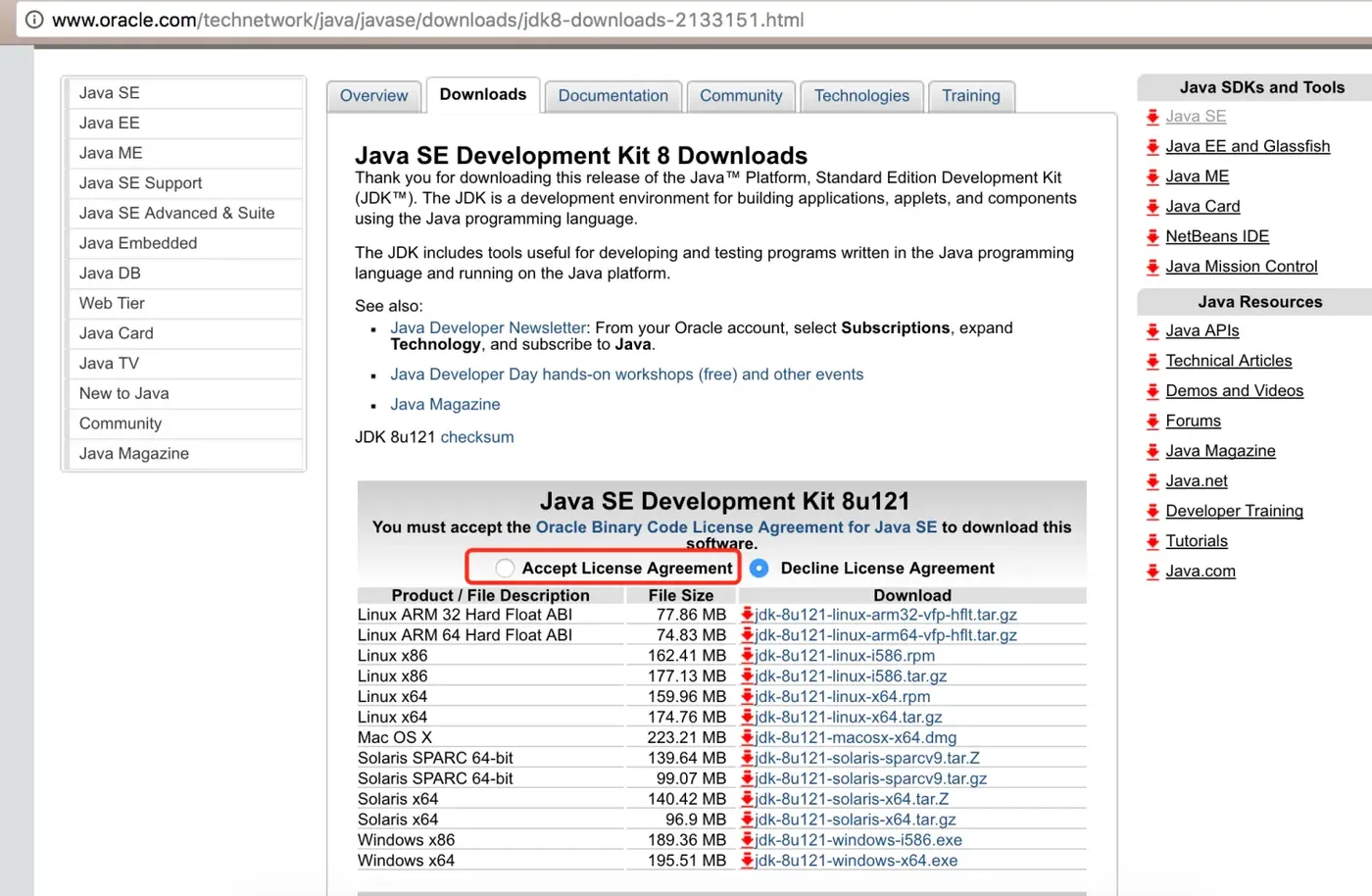Open Java SE Support sidebar item
1372x896 pixels.
click(184, 183)
